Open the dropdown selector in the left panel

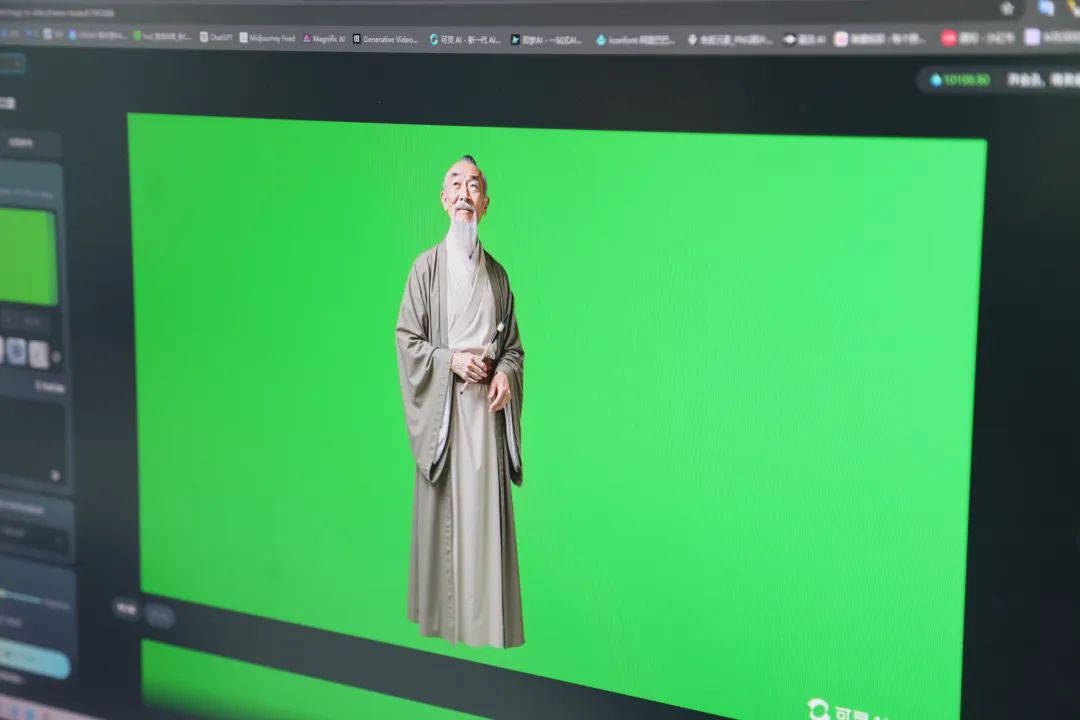(x=33, y=534)
